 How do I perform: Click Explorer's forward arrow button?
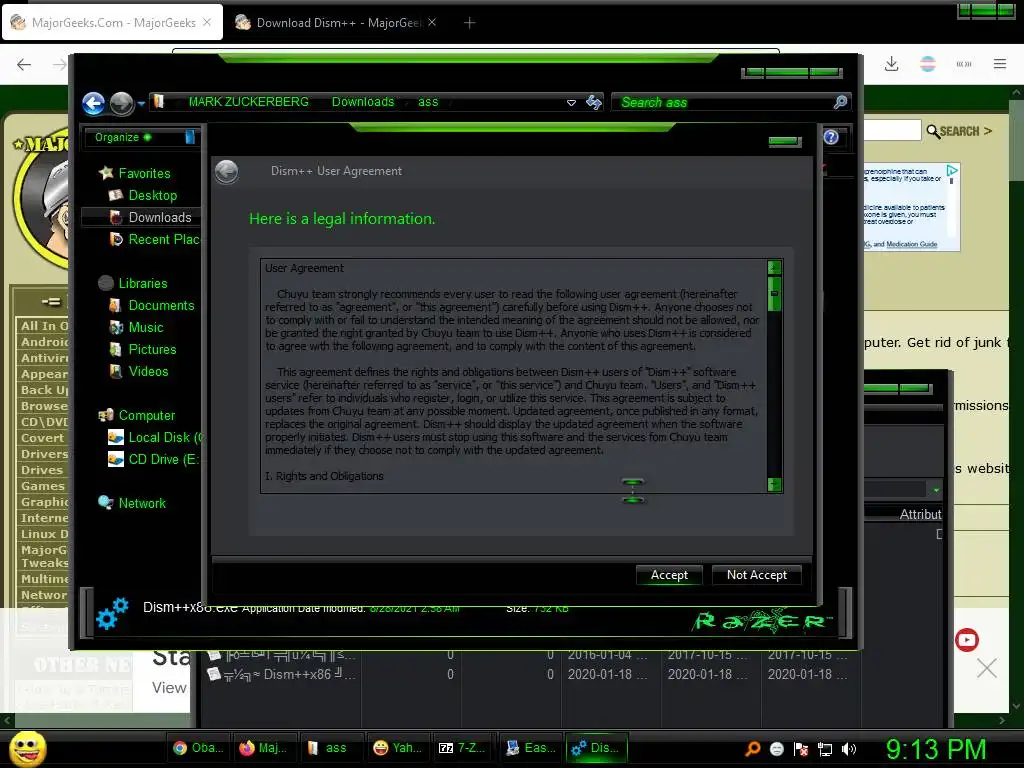click(121, 103)
